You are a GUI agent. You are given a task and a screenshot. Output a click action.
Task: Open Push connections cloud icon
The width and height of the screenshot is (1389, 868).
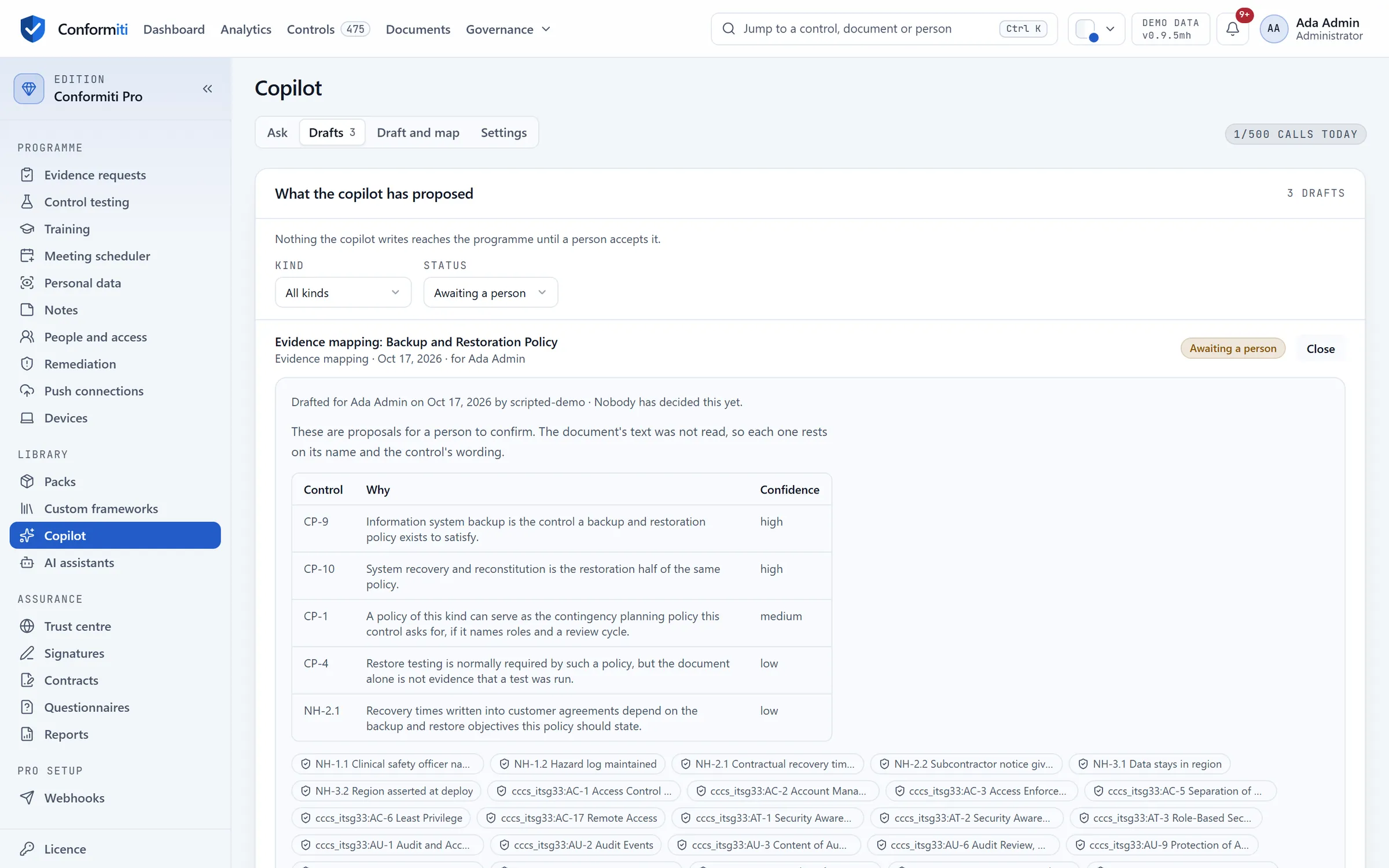27,391
